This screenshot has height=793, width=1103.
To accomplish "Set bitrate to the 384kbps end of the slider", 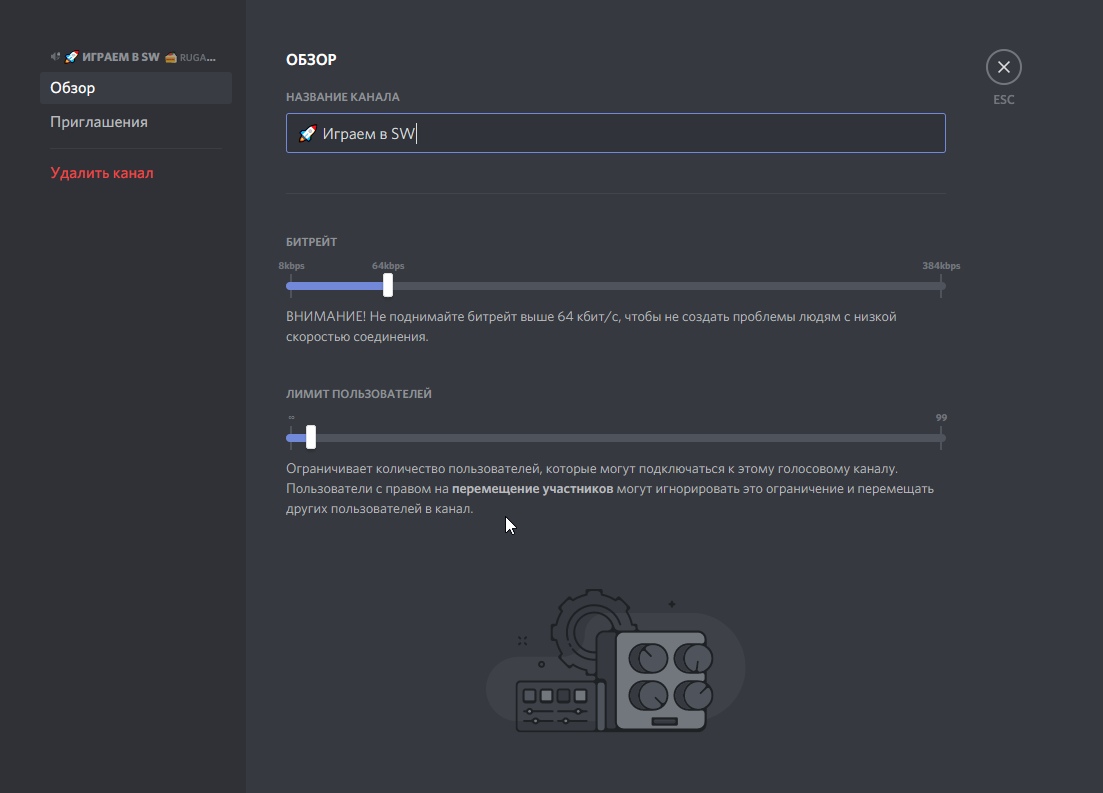I will 942,286.
